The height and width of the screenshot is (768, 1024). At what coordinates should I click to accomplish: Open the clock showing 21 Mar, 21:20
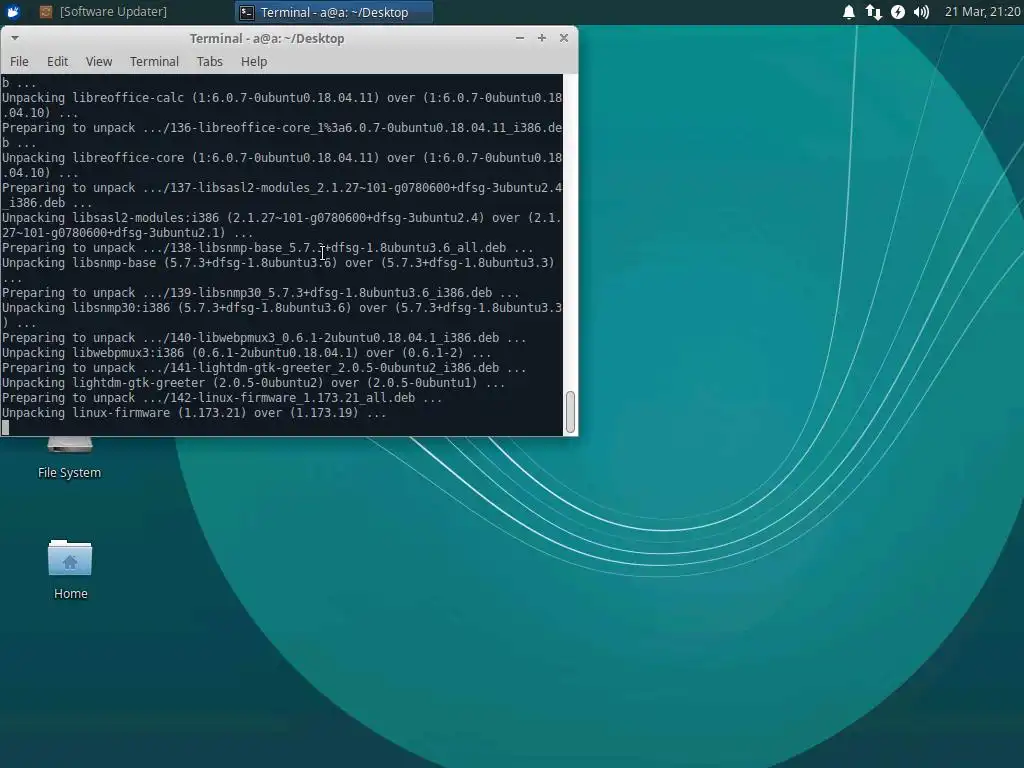point(982,12)
